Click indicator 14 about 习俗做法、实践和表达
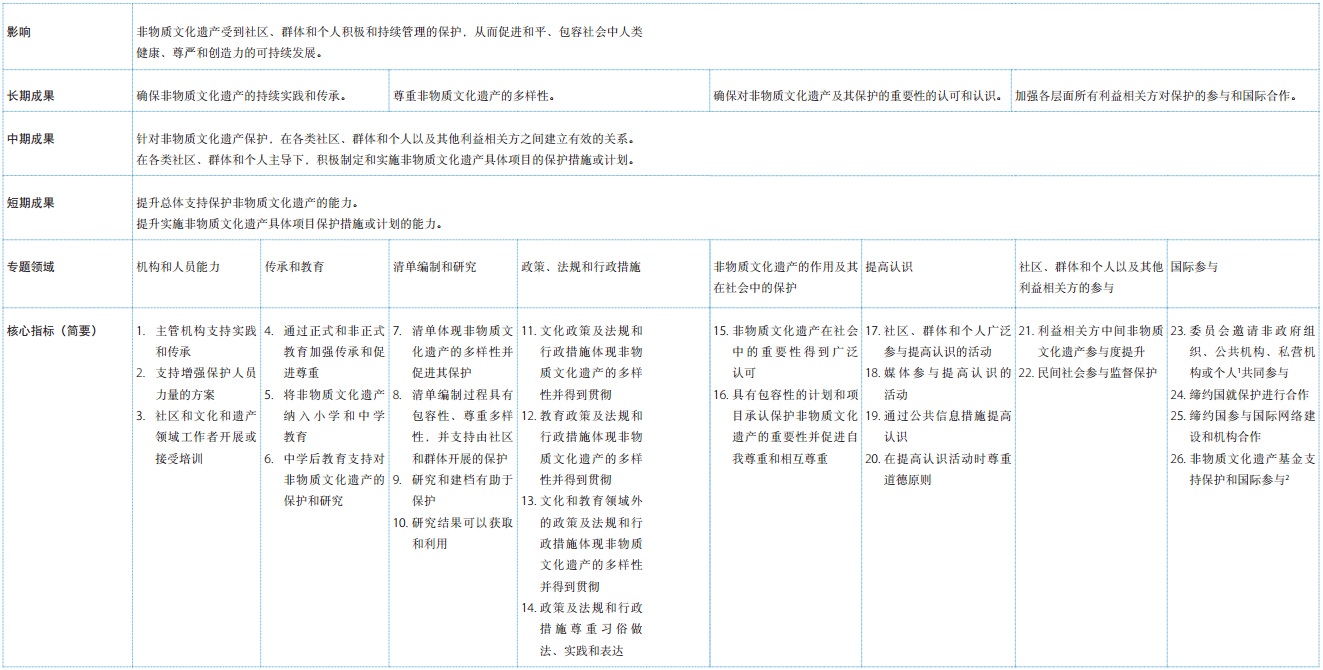1323x670 pixels. [590, 629]
